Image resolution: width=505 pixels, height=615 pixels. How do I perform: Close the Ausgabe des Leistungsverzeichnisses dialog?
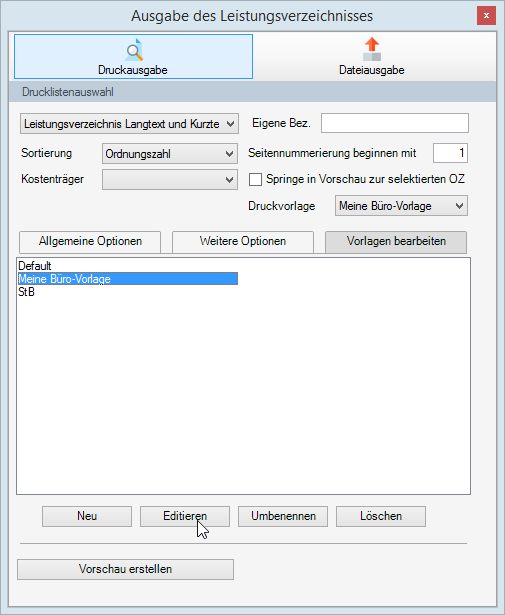coord(486,16)
